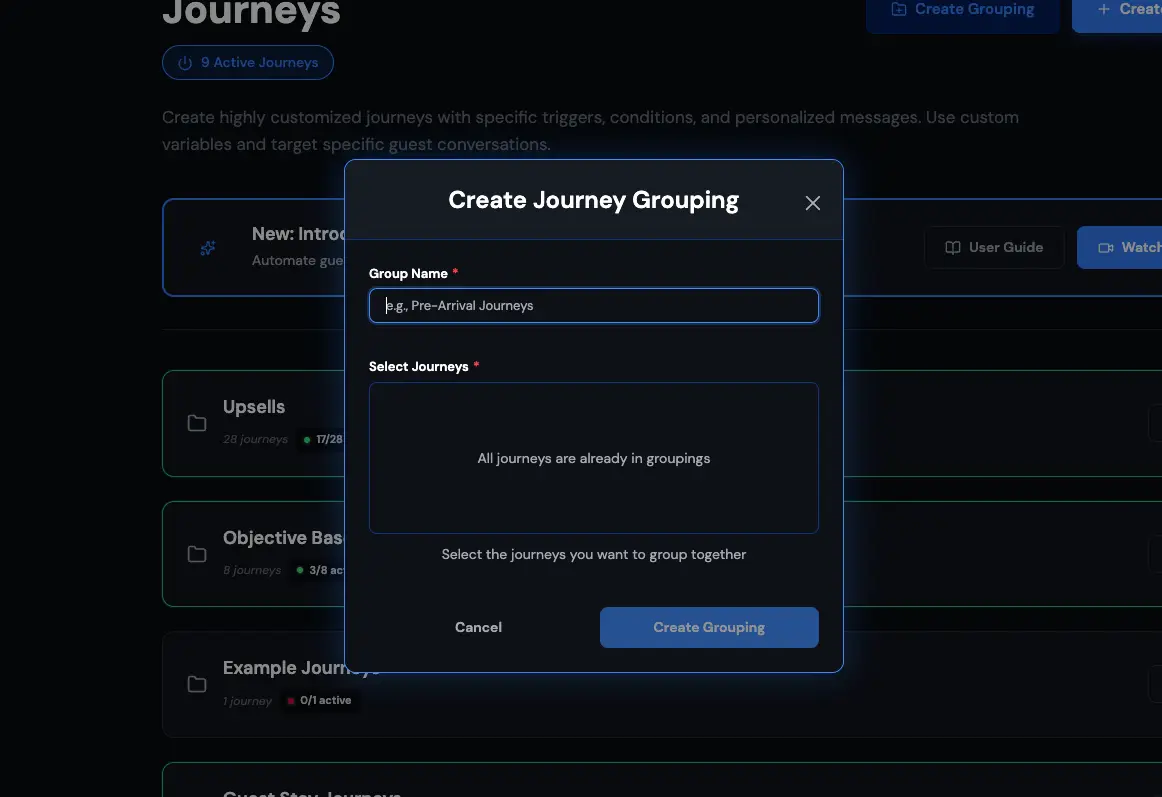Click the plus icon on the Create button

tap(1103, 8)
